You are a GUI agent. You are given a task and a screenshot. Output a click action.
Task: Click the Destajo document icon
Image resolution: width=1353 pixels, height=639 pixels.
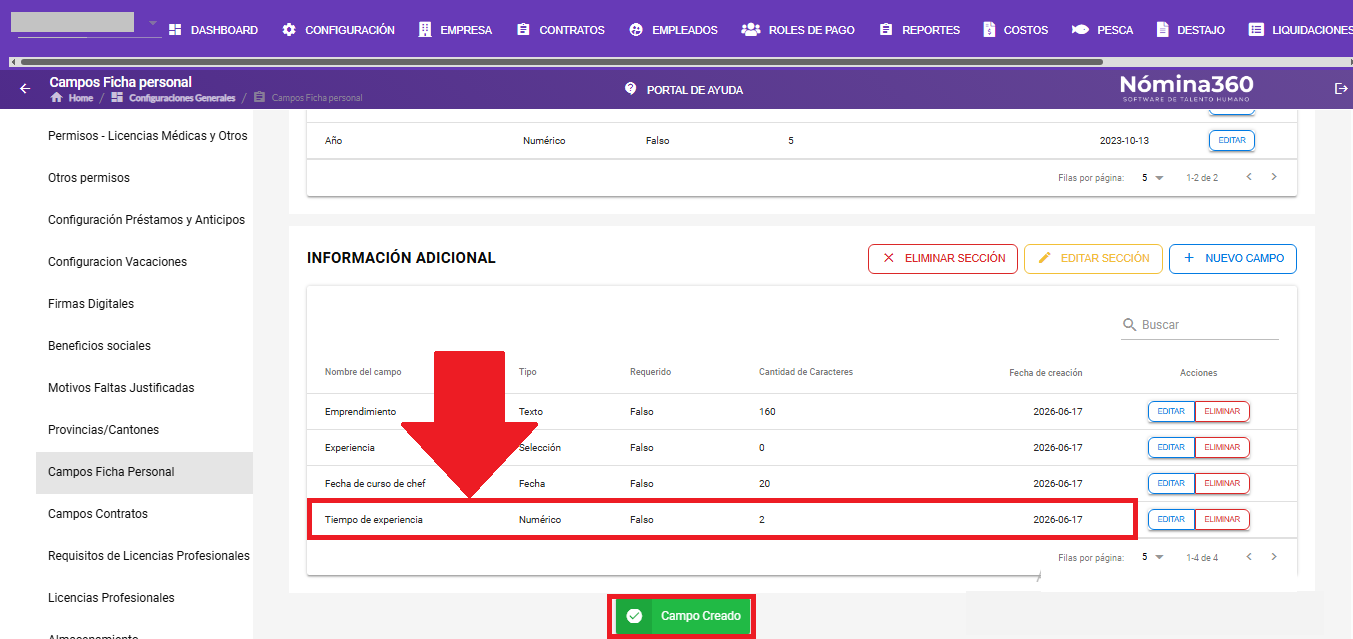pos(1162,30)
